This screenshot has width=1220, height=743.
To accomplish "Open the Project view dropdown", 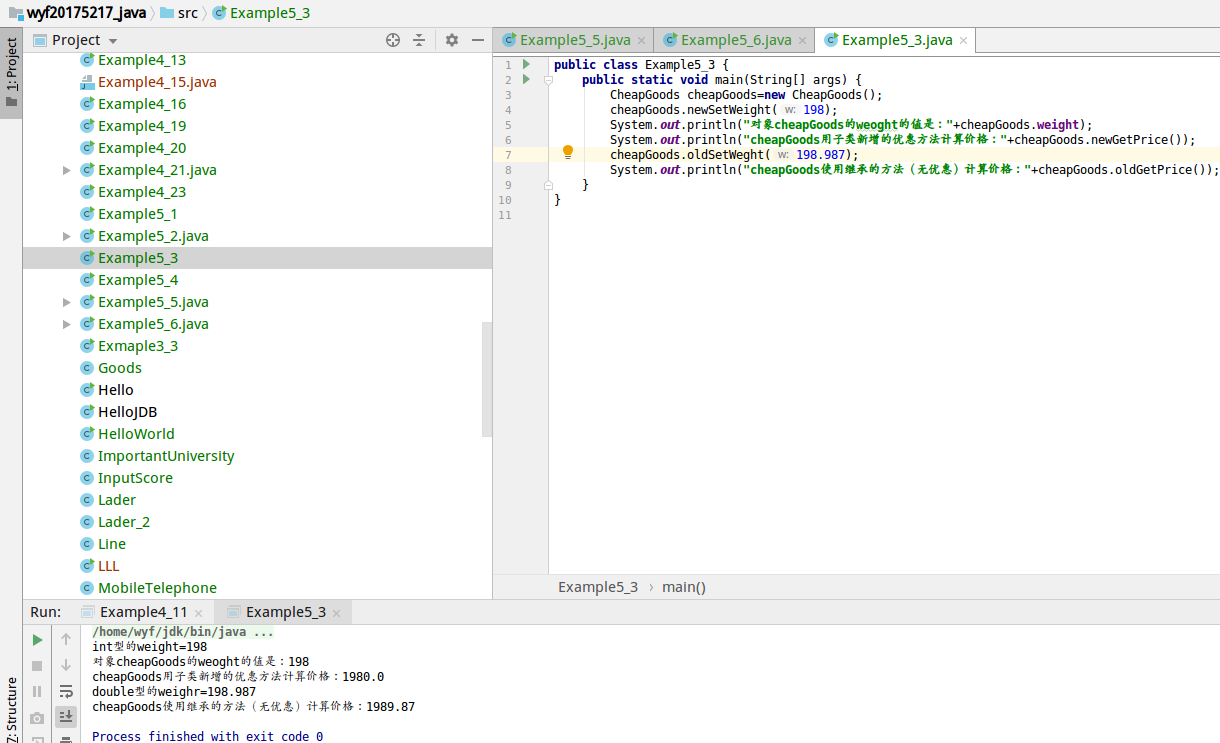I will (113, 41).
